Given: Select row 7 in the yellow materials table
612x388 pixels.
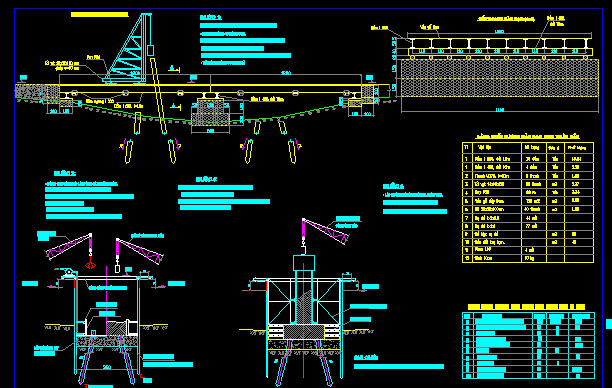Looking at the screenshot, I should [528, 217].
